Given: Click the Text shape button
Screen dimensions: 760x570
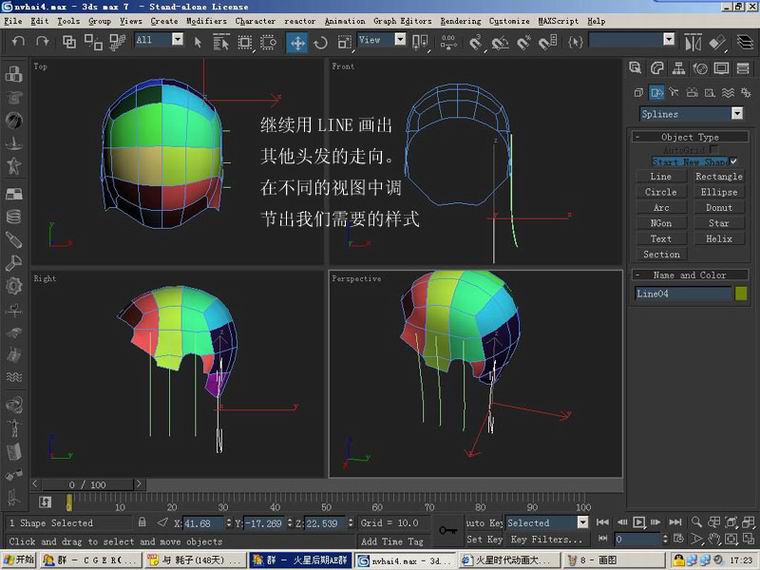Looking at the screenshot, I should click(x=661, y=238).
